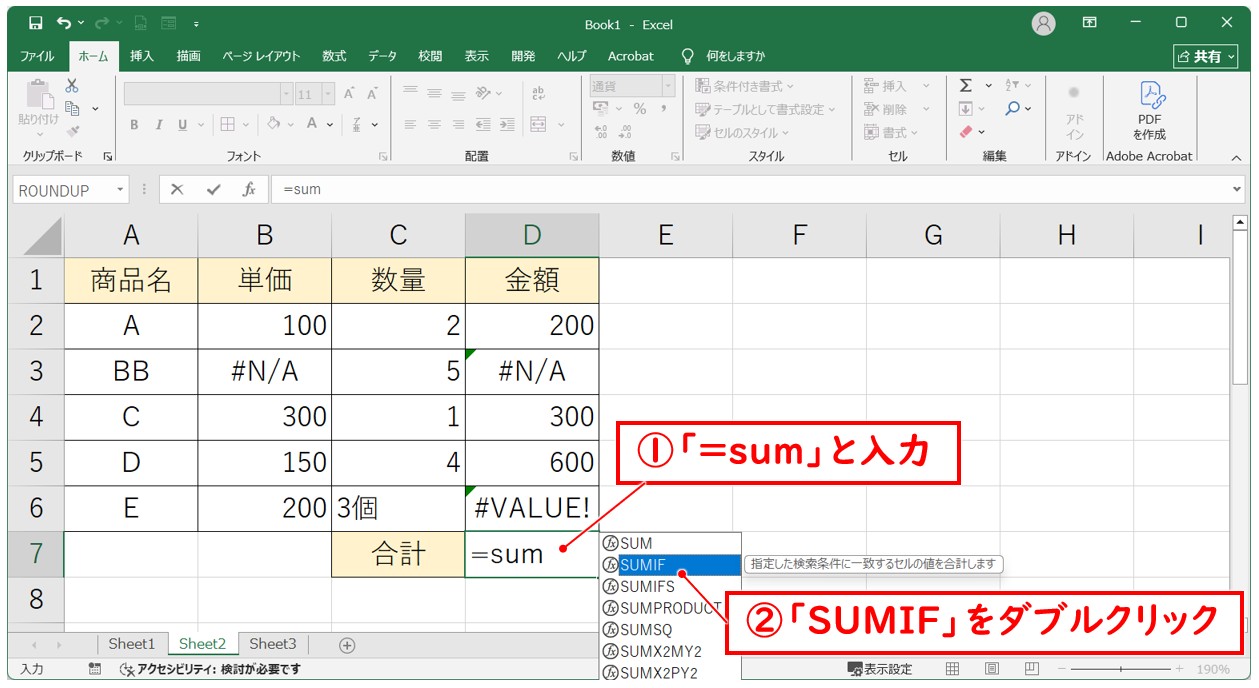The width and height of the screenshot is (1259, 688).
Task: Click the Save icon in the title bar
Action: (35, 23)
